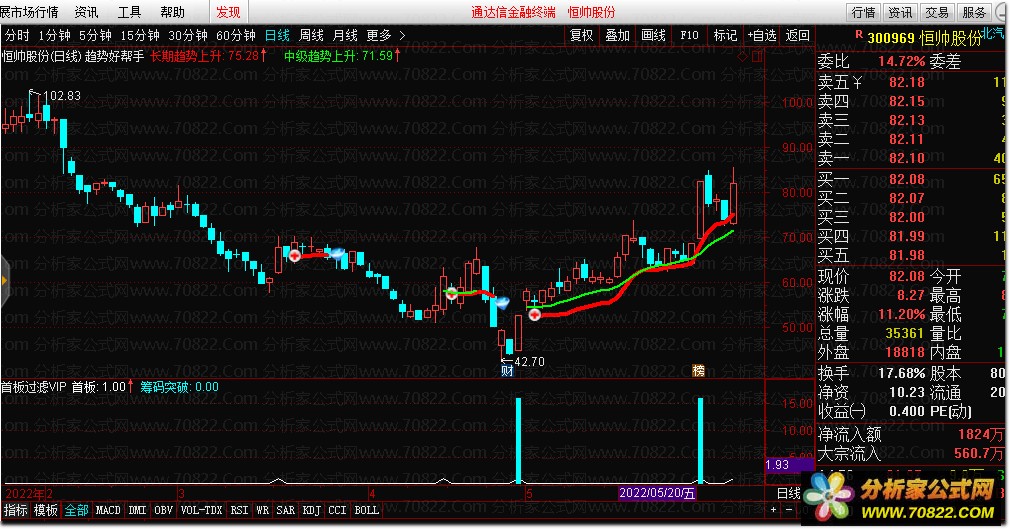Switch to the WR indicator

[x=262, y=510]
